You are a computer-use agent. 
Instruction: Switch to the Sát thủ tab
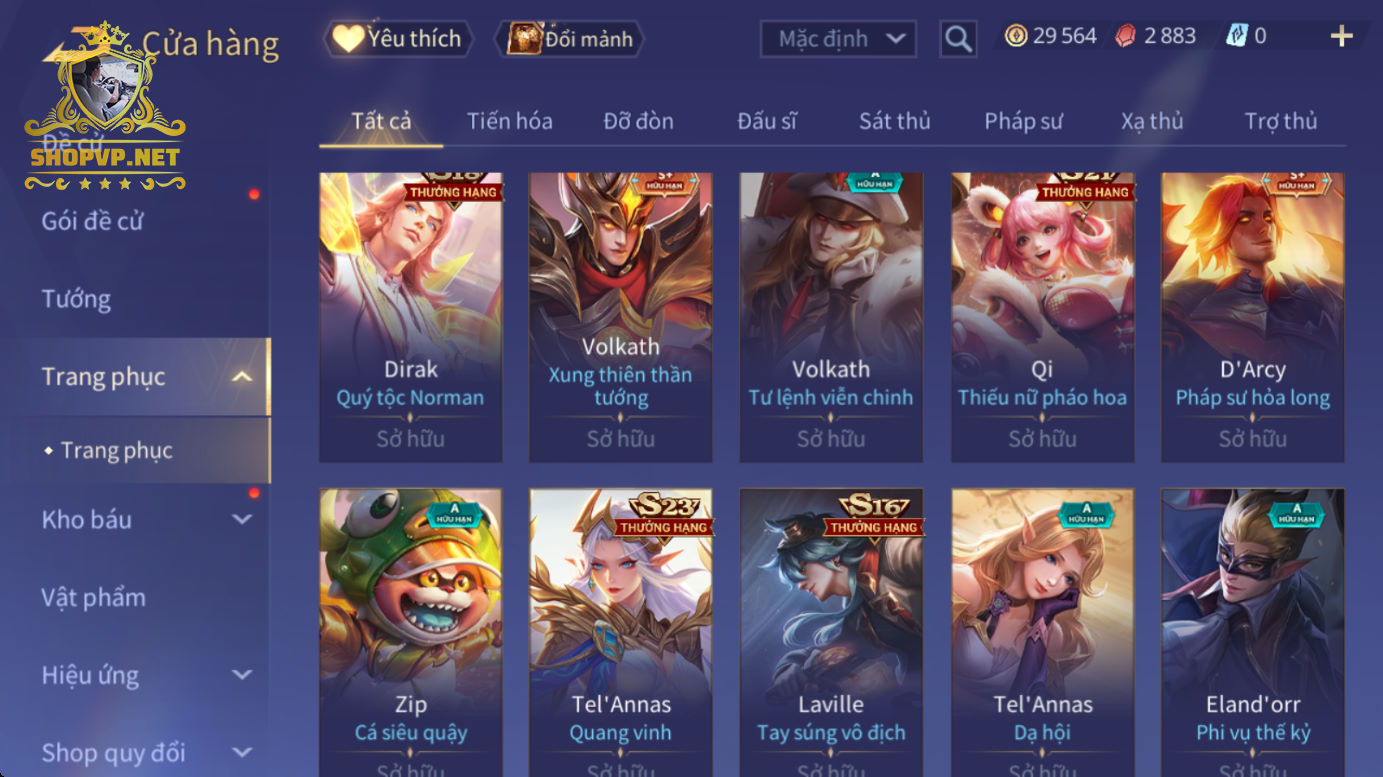(x=894, y=121)
